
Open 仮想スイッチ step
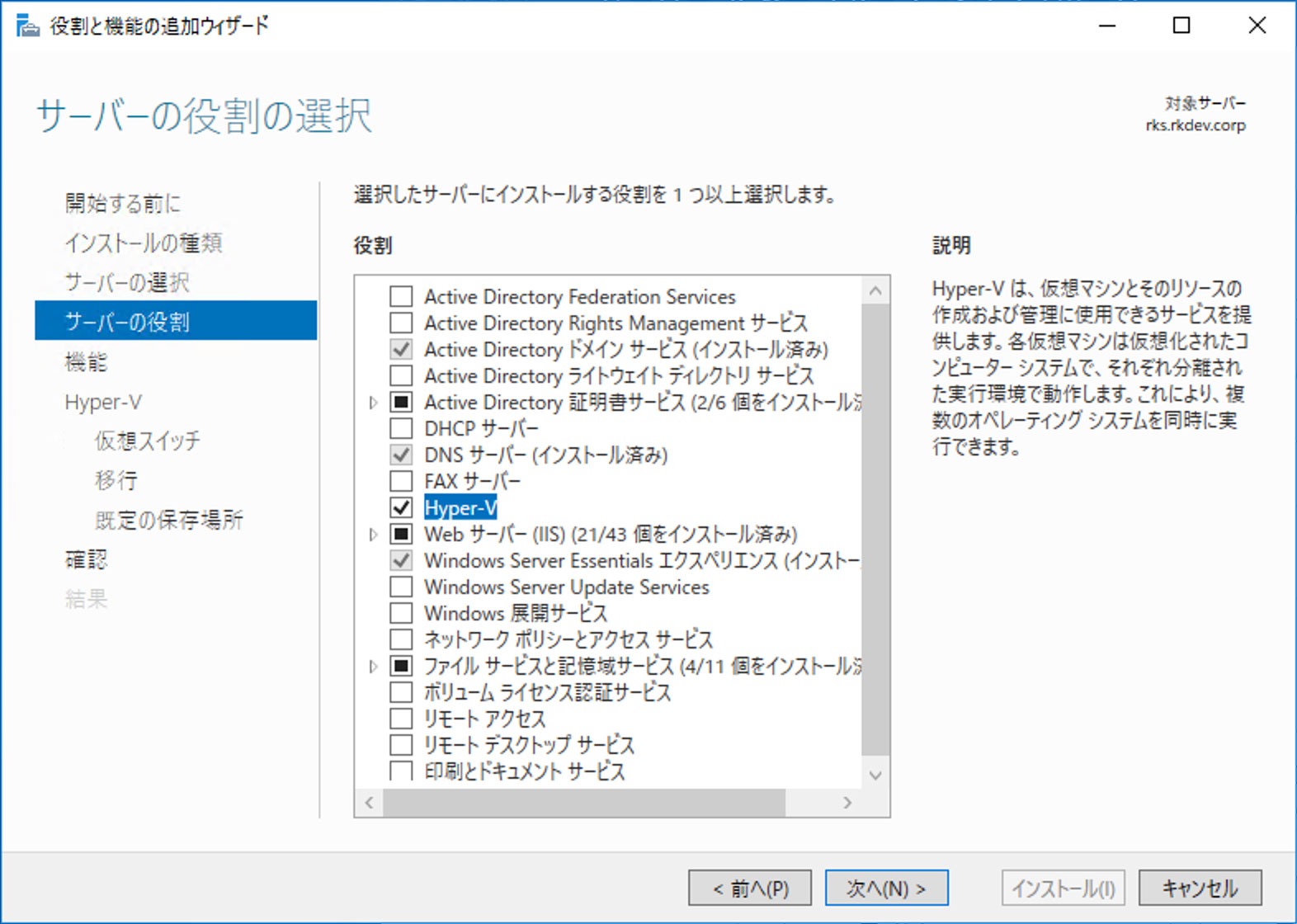click(148, 441)
